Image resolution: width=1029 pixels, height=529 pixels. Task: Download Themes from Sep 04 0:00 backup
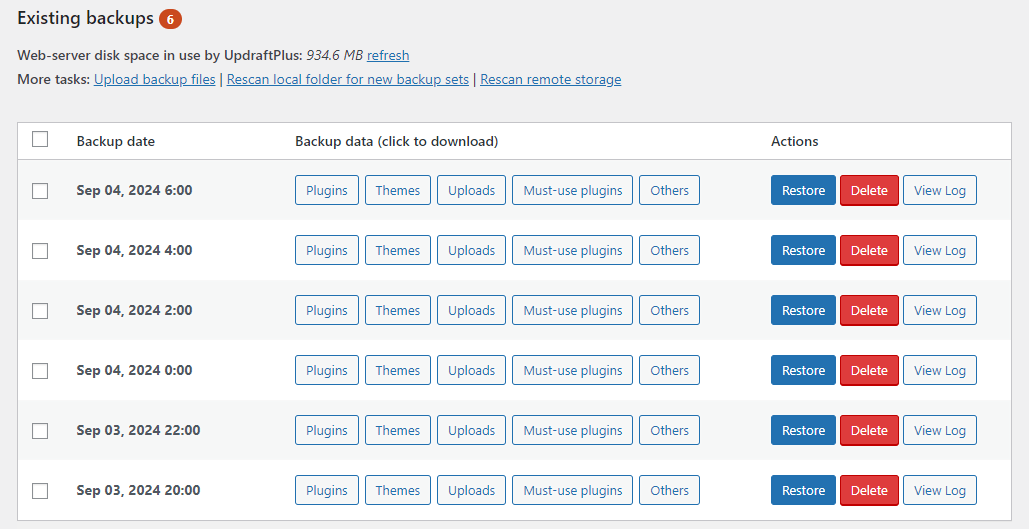point(398,370)
